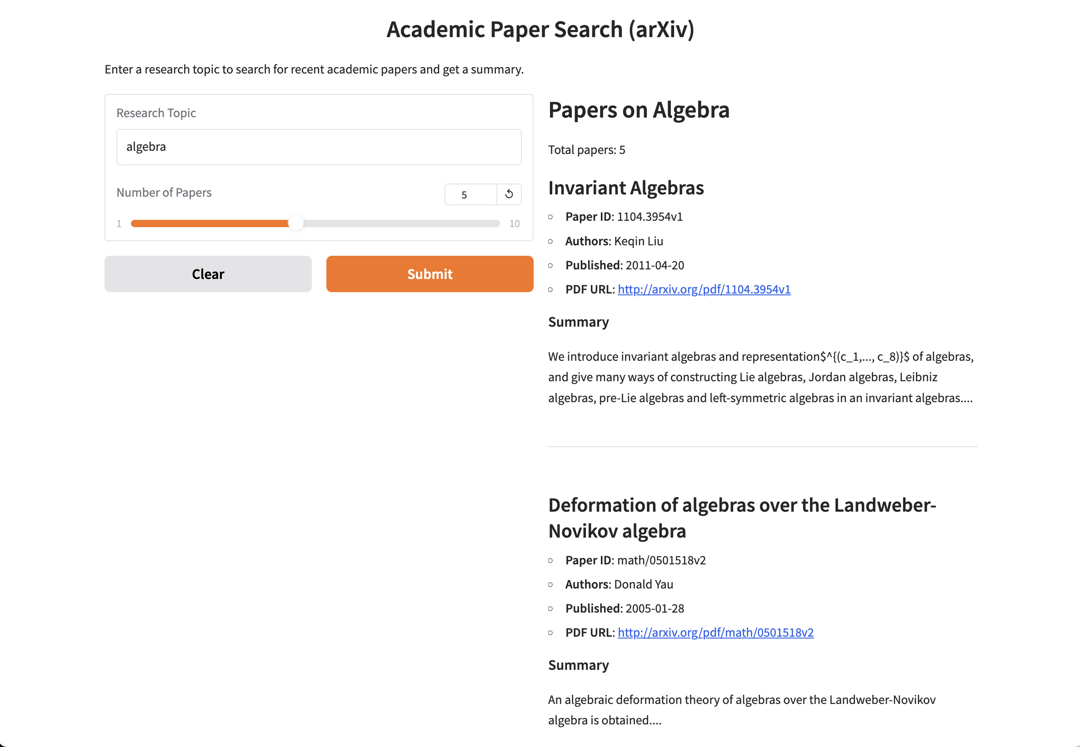This screenshot has width=1080, height=747.
Task: Focus the Research Topic input field
Action: pyautogui.click(x=318, y=146)
